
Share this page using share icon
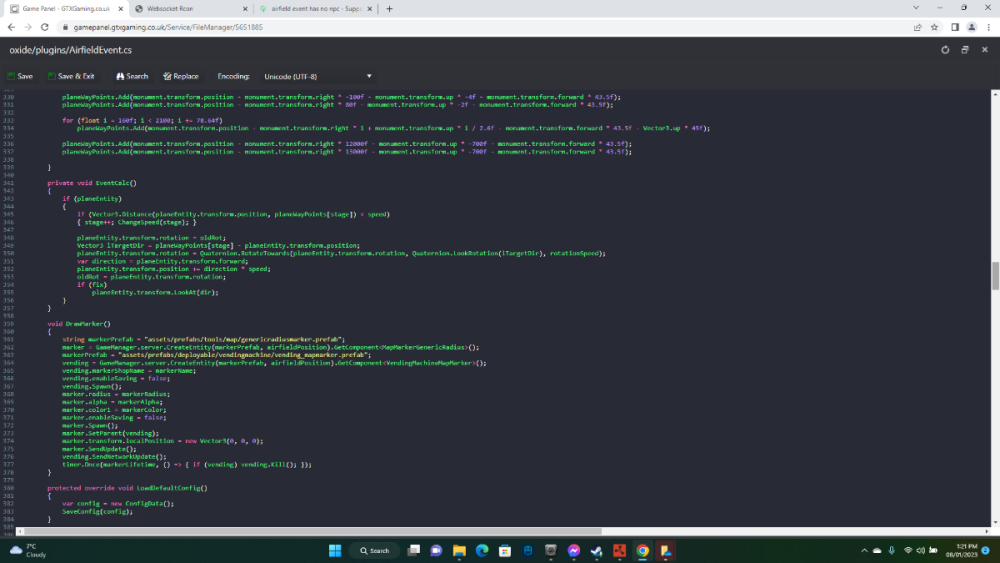click(x=917, y=27)
